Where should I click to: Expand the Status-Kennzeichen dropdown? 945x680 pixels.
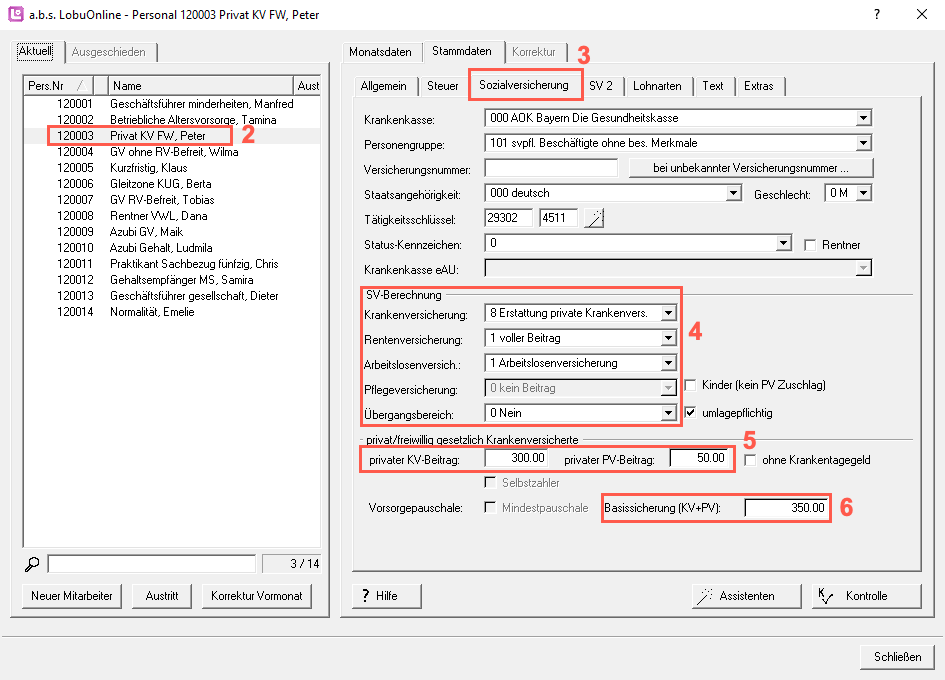point(783,243)
